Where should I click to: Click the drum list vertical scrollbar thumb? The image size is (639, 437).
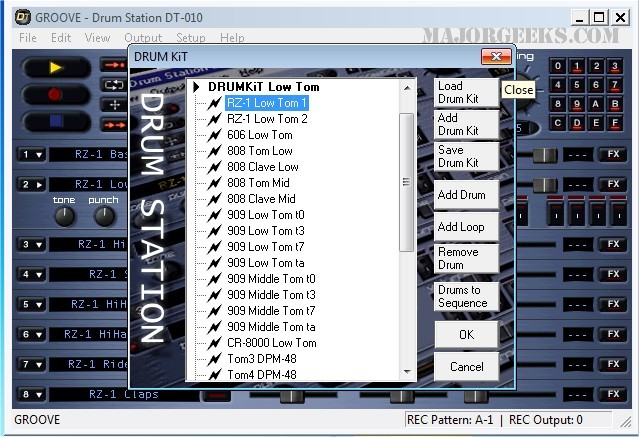(x=406, y=182)
